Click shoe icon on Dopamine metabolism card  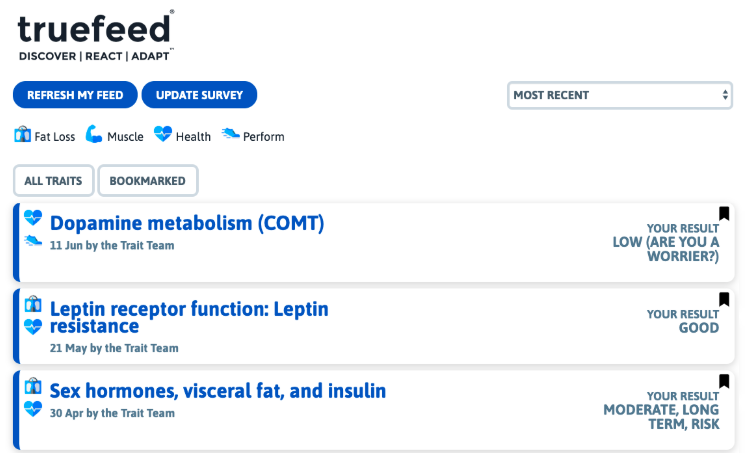pyautogui.click(x=33, y=241)
